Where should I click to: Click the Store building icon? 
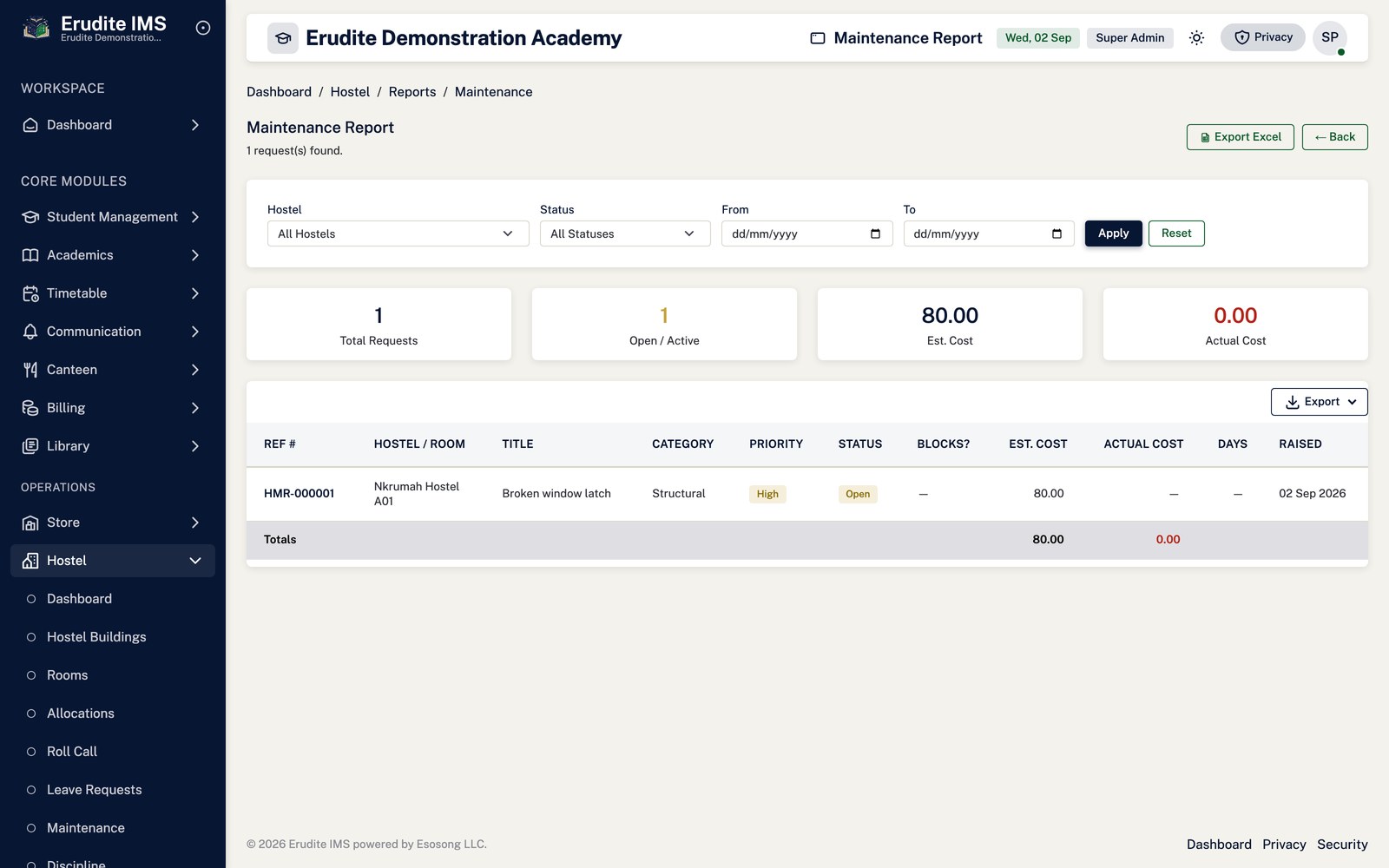[x=30, y=523]
